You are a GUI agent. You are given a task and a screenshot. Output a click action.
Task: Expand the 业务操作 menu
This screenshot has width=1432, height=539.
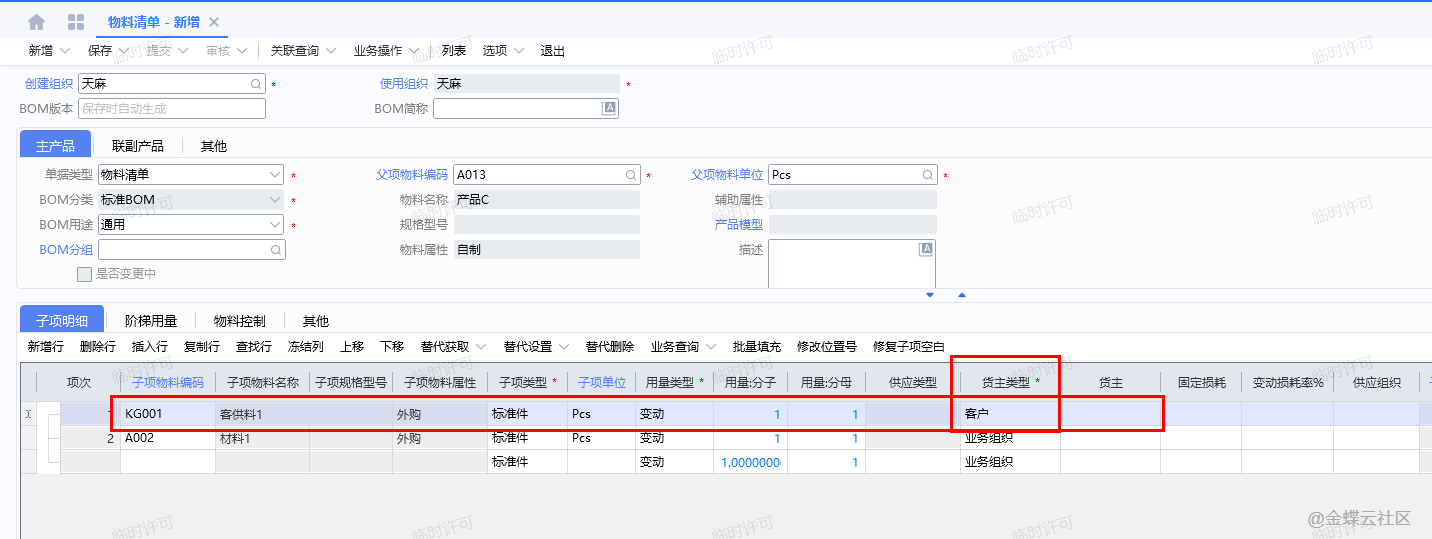[x=385, y=51]
